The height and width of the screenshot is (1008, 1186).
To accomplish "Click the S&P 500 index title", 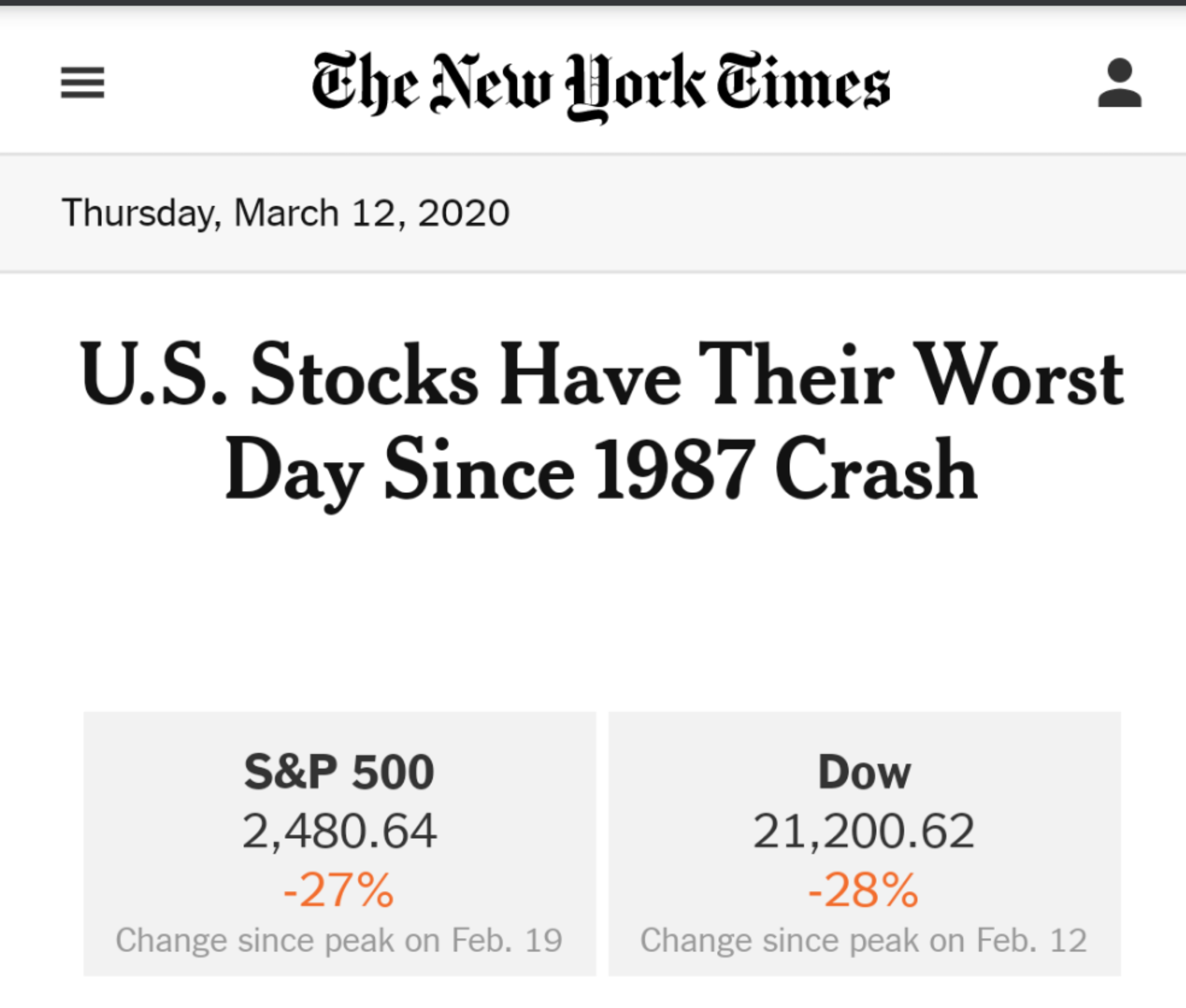I will [x=339, y=772].
